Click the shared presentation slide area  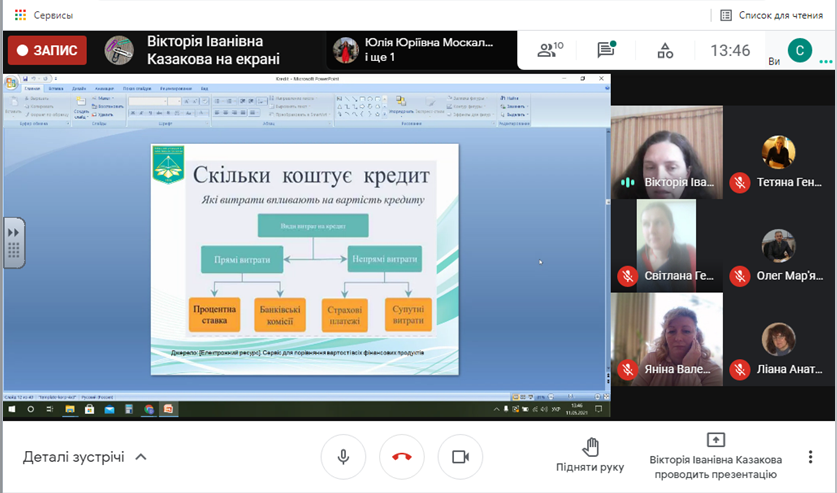click(305, 259)
